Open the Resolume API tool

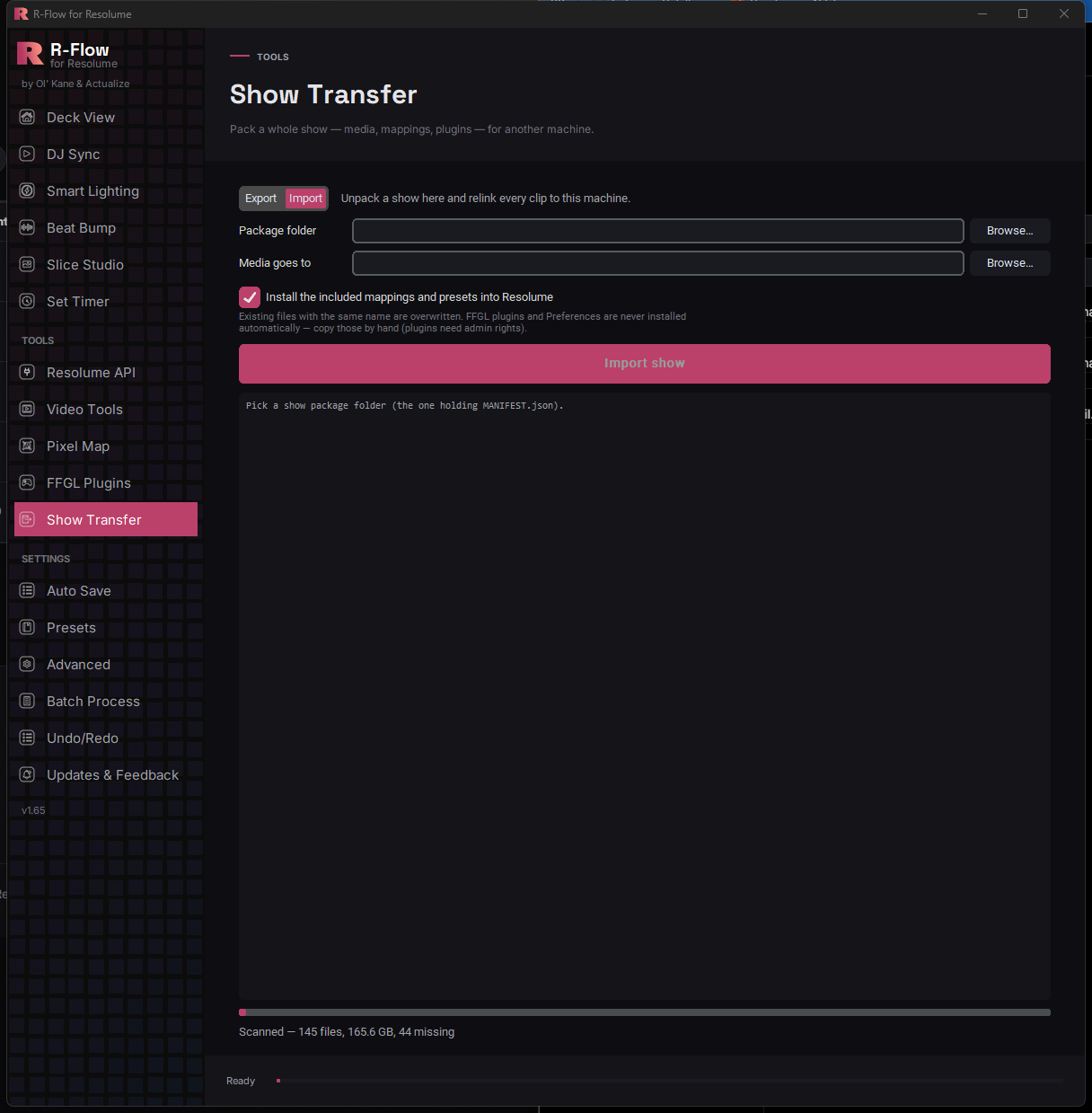pos(106,372)
